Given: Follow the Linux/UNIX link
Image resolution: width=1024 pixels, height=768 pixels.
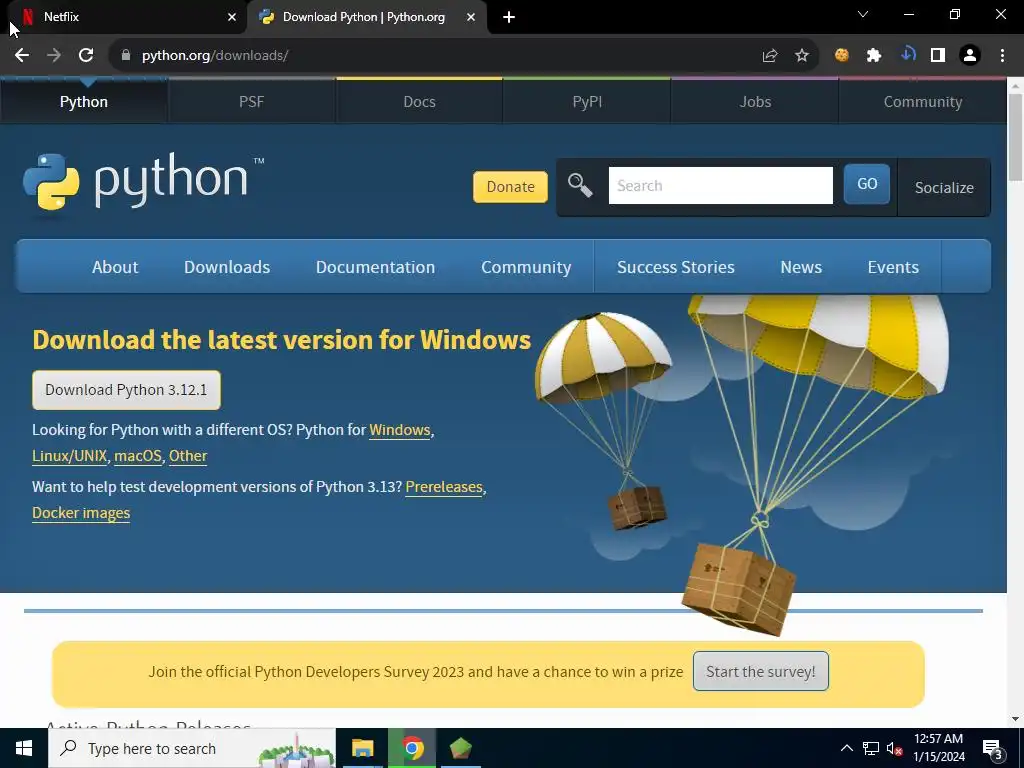Looking at the screenshot, I should (69, 456).
